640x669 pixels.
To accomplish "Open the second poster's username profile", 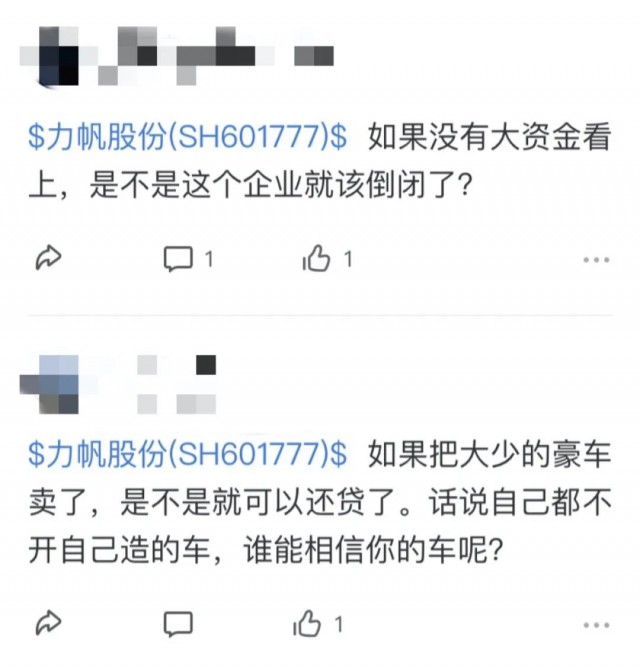I will pos(176,384).
